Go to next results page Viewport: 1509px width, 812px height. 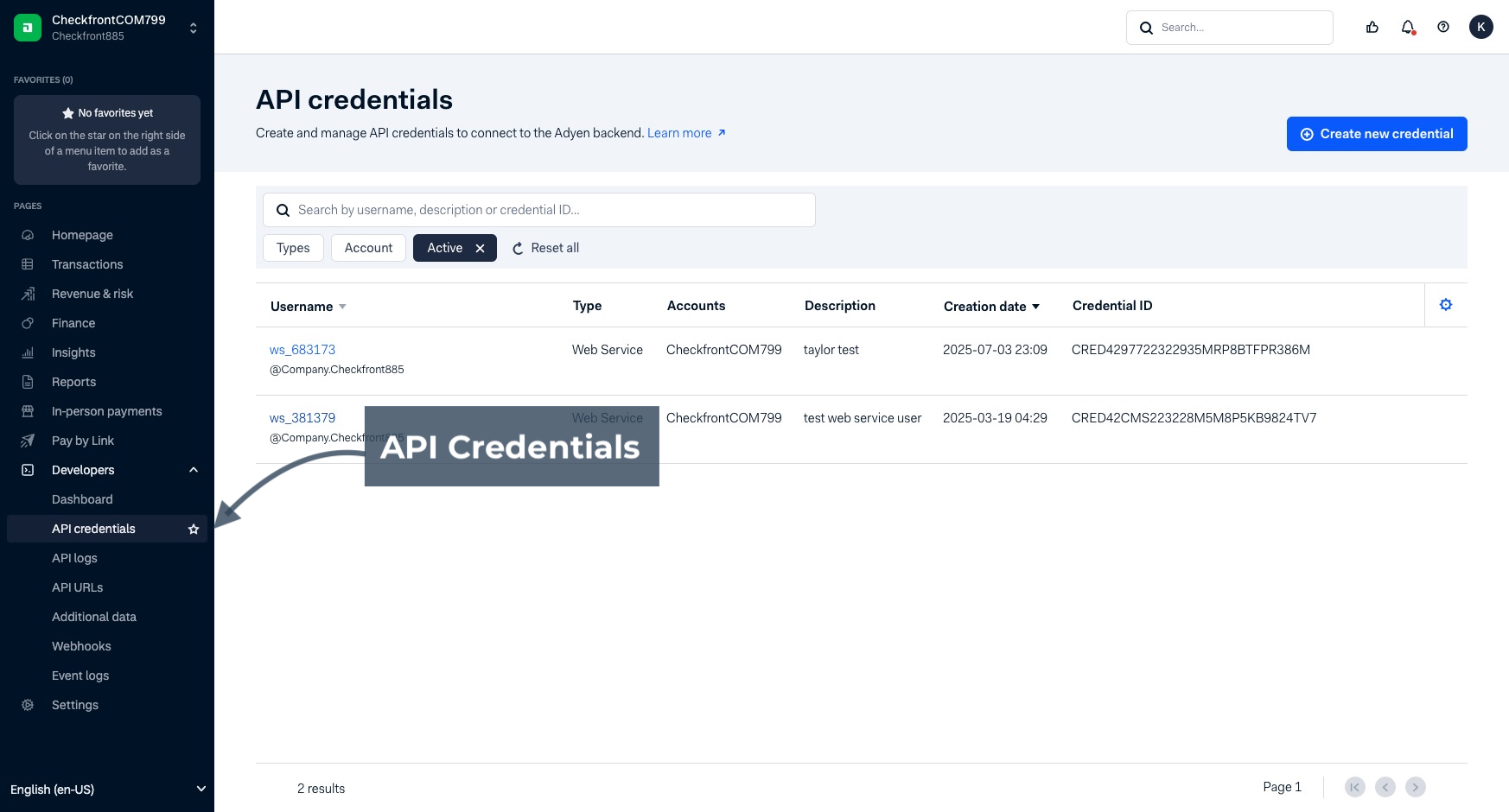click(x=1416, y=787)
